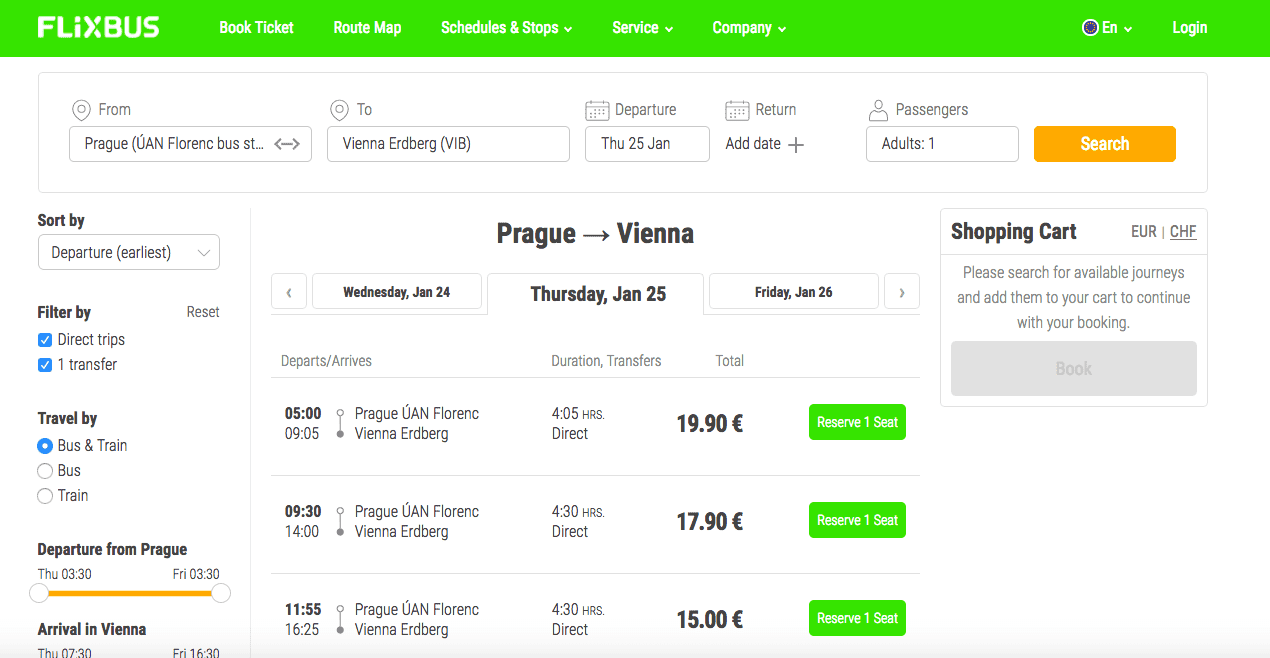Select the Bus only travel option
This screenshot has height=658, width=1270.
pos(45,471)
